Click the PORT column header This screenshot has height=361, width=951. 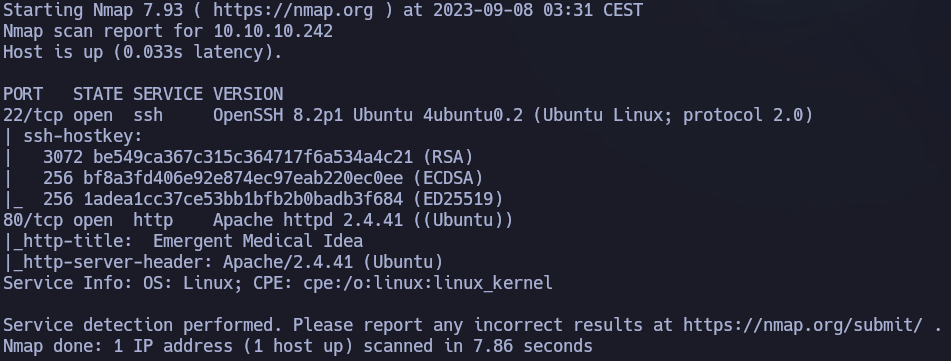click(x=23, y=94)
